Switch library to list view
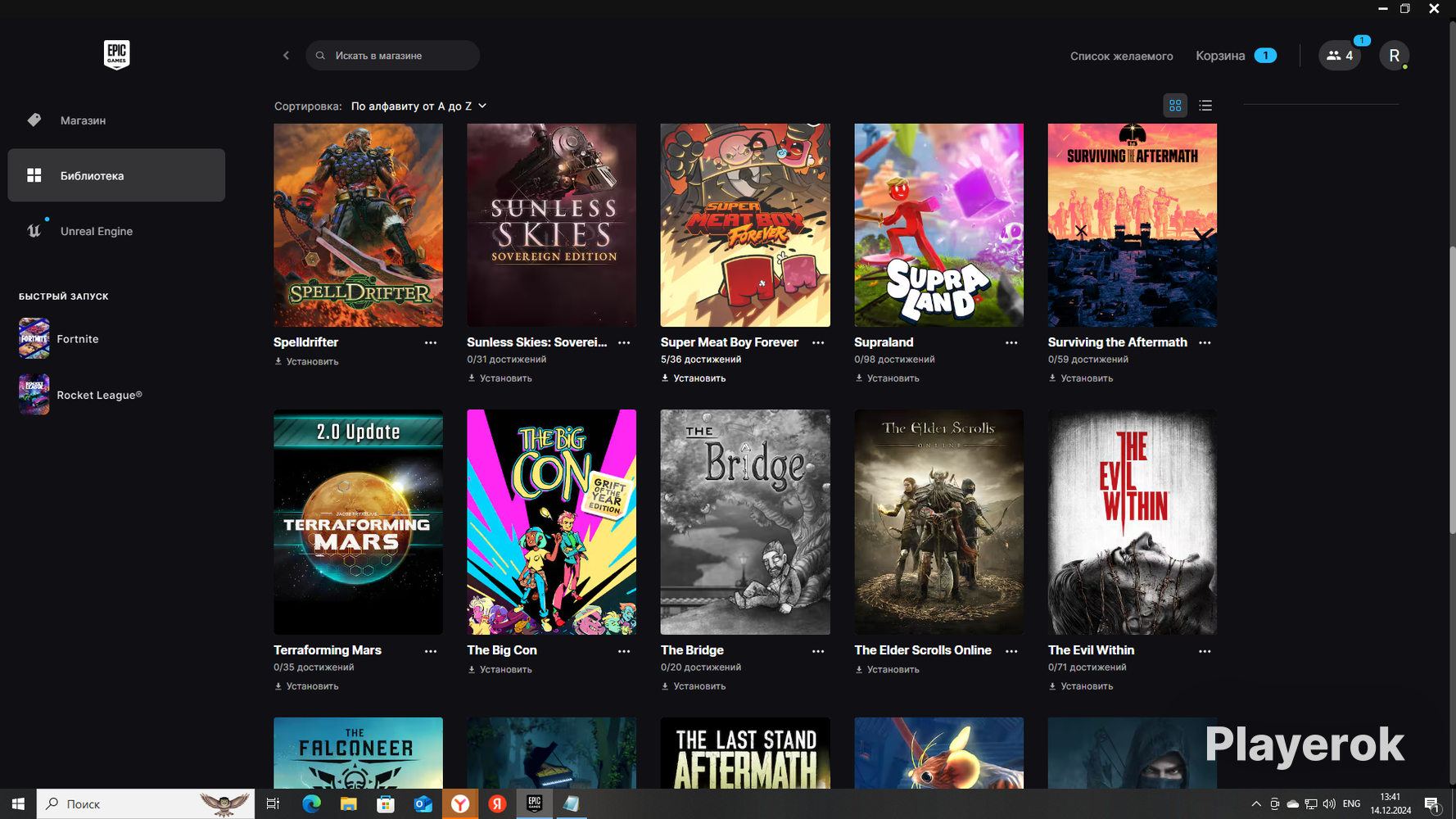Image resolution: width=1456 pixels, height=819 pixels. pos(1205,106)
